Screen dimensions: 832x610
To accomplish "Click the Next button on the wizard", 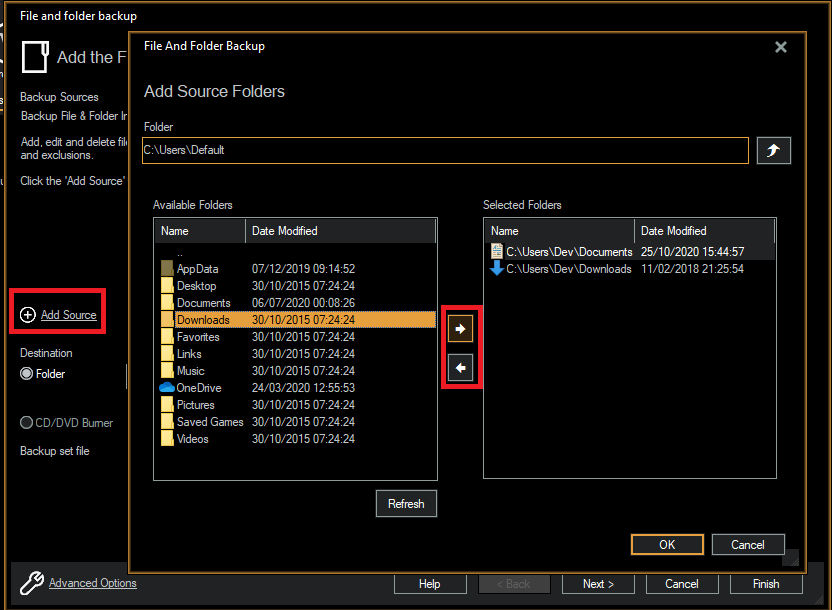I will pos(597,583).
